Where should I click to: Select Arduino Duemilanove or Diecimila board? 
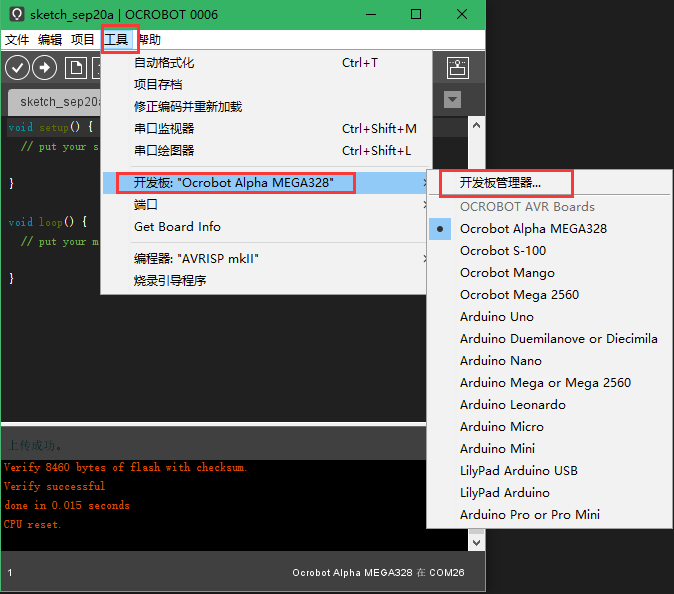(550, 339)
